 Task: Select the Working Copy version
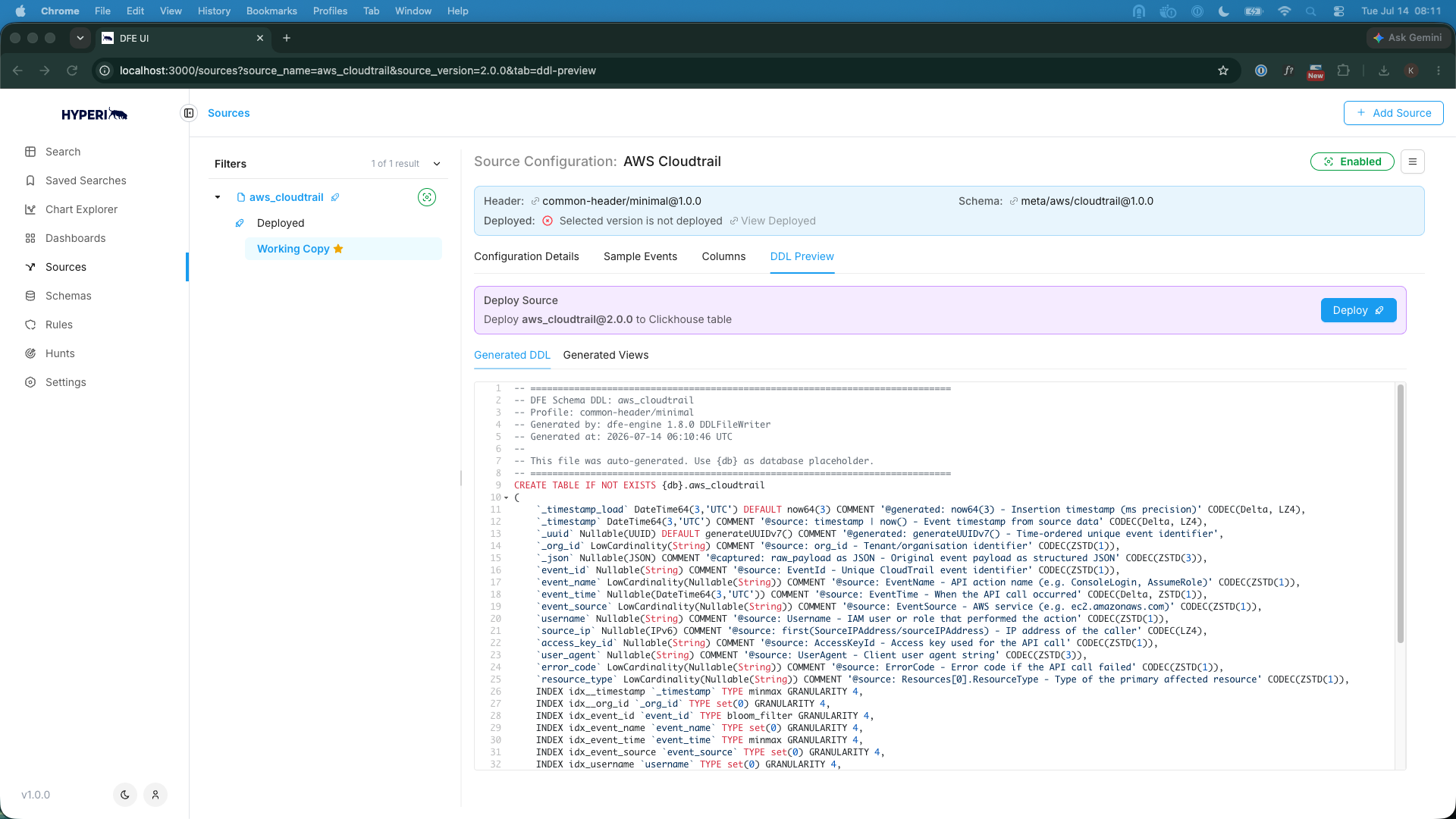click(x=343, y=249)
